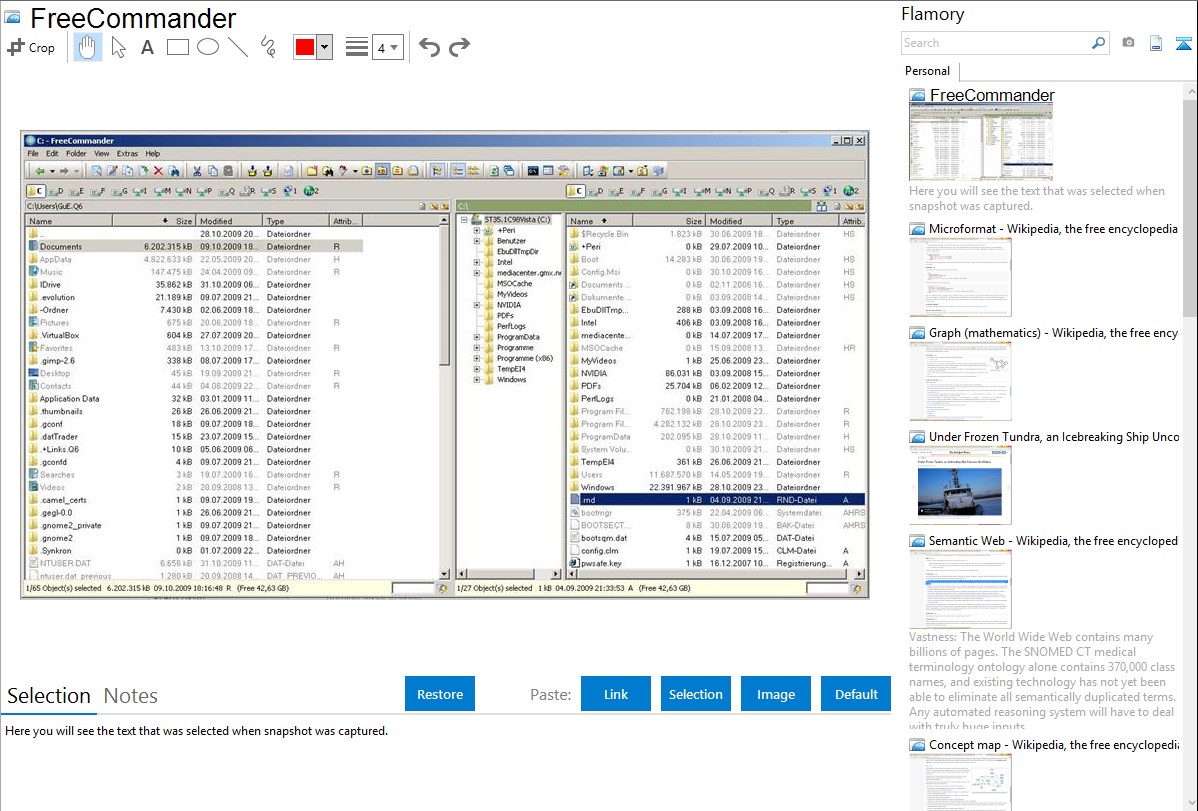
Task: Open the annotation color dropdown arrow
Action: (x=325, y=47)
